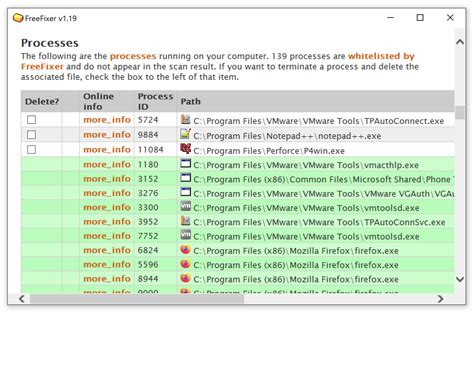Click the VMware VGAuth path text

[324, 194]
